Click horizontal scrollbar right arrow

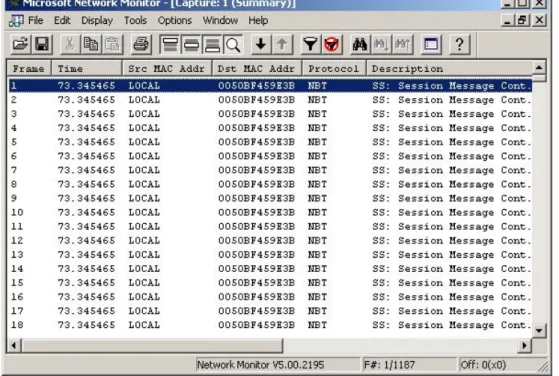(525, 345)
